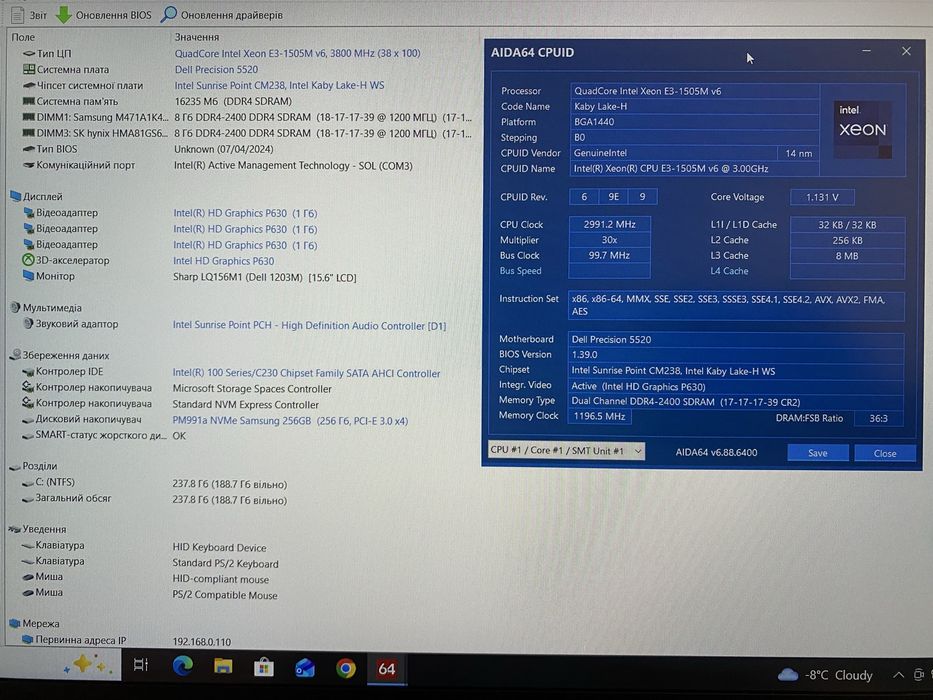The height and width of the screenshot is (700, 933).
Task: Click the Дисплей section monitor icon
Action: pos(16,196)
